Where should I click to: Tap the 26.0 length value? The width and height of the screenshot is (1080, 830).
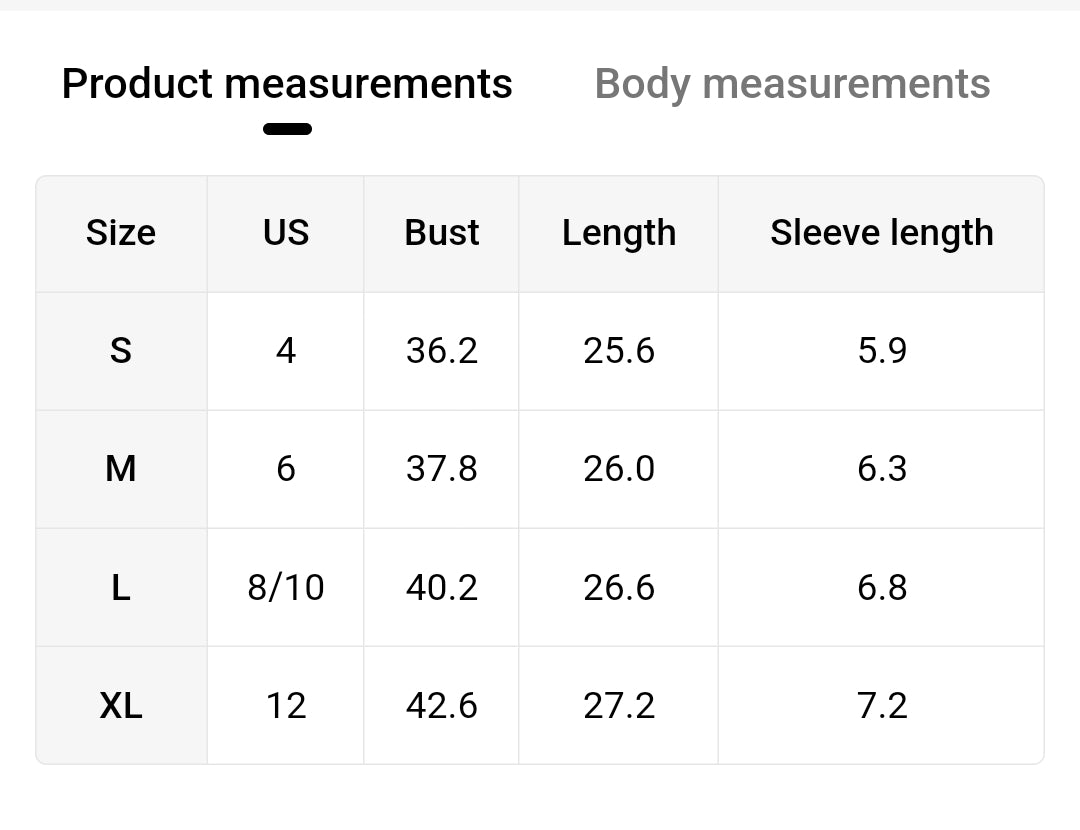pyautogui.click(x=619, y=469)
